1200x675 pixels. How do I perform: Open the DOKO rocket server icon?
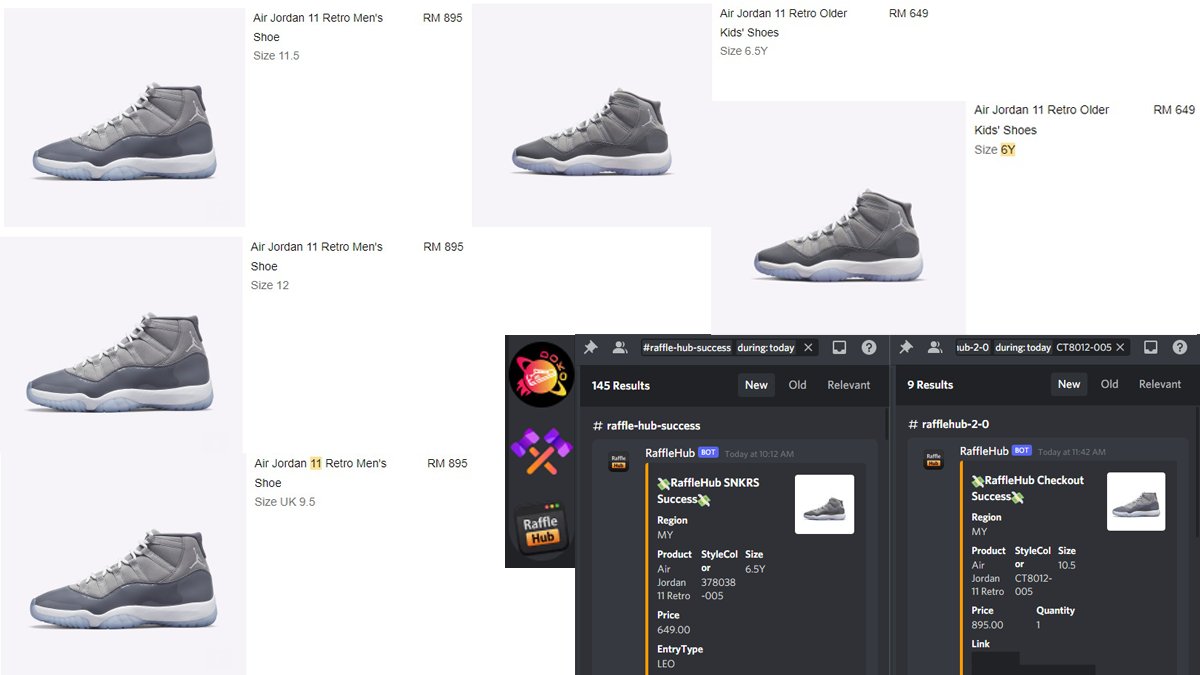(x=540, y=374)
